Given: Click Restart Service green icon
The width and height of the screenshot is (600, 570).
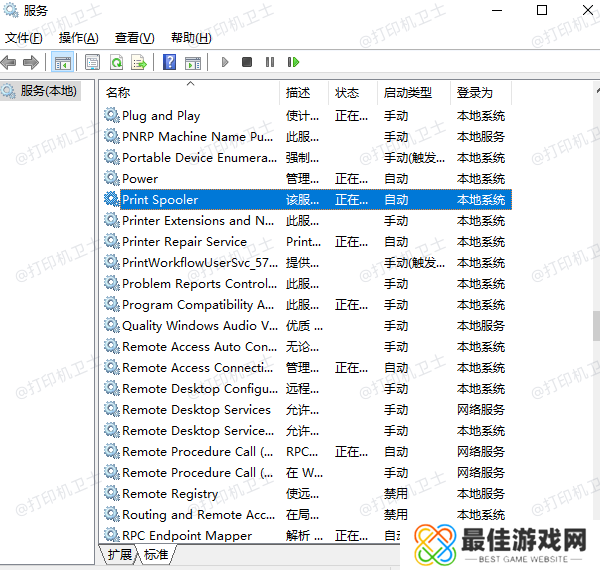Looking at the screenshot, I should pyautogui.click(x=293, y=62).
